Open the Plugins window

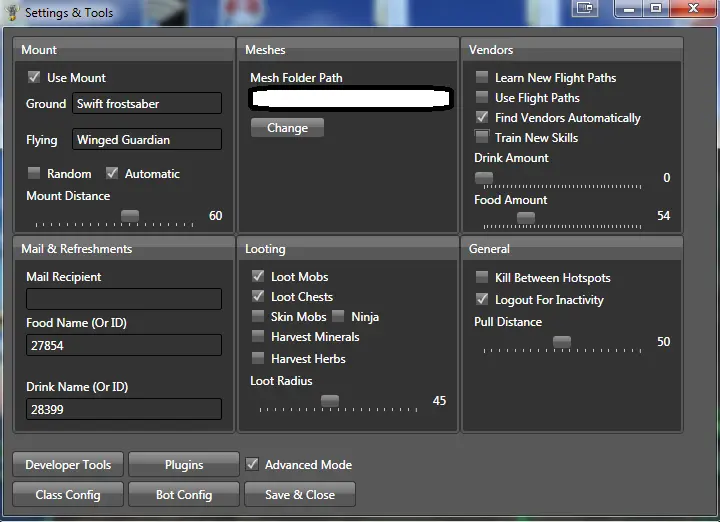coord(184,465)
